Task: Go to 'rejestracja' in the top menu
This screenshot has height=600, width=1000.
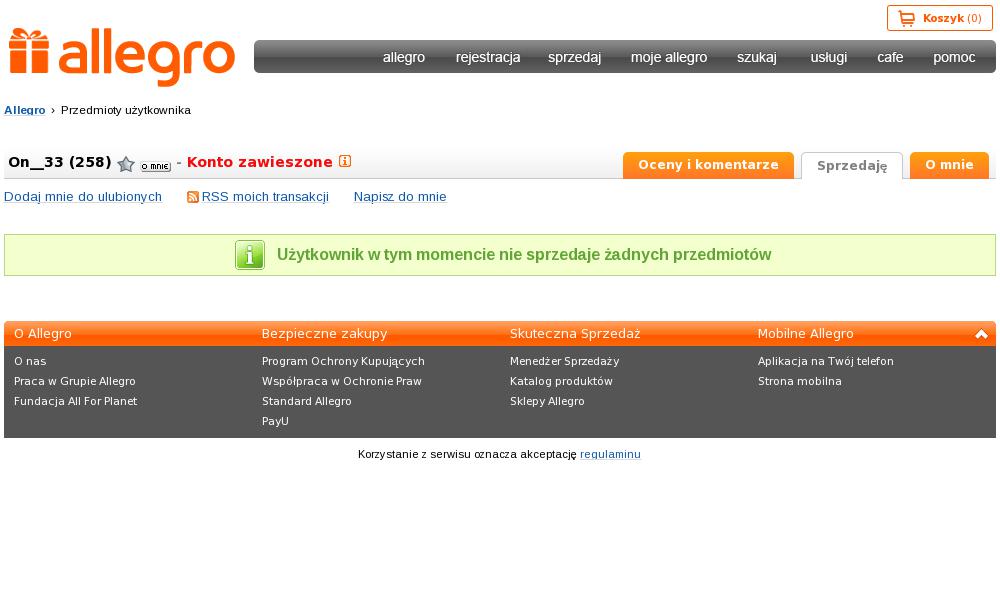Action: click(x=488, y=57)
